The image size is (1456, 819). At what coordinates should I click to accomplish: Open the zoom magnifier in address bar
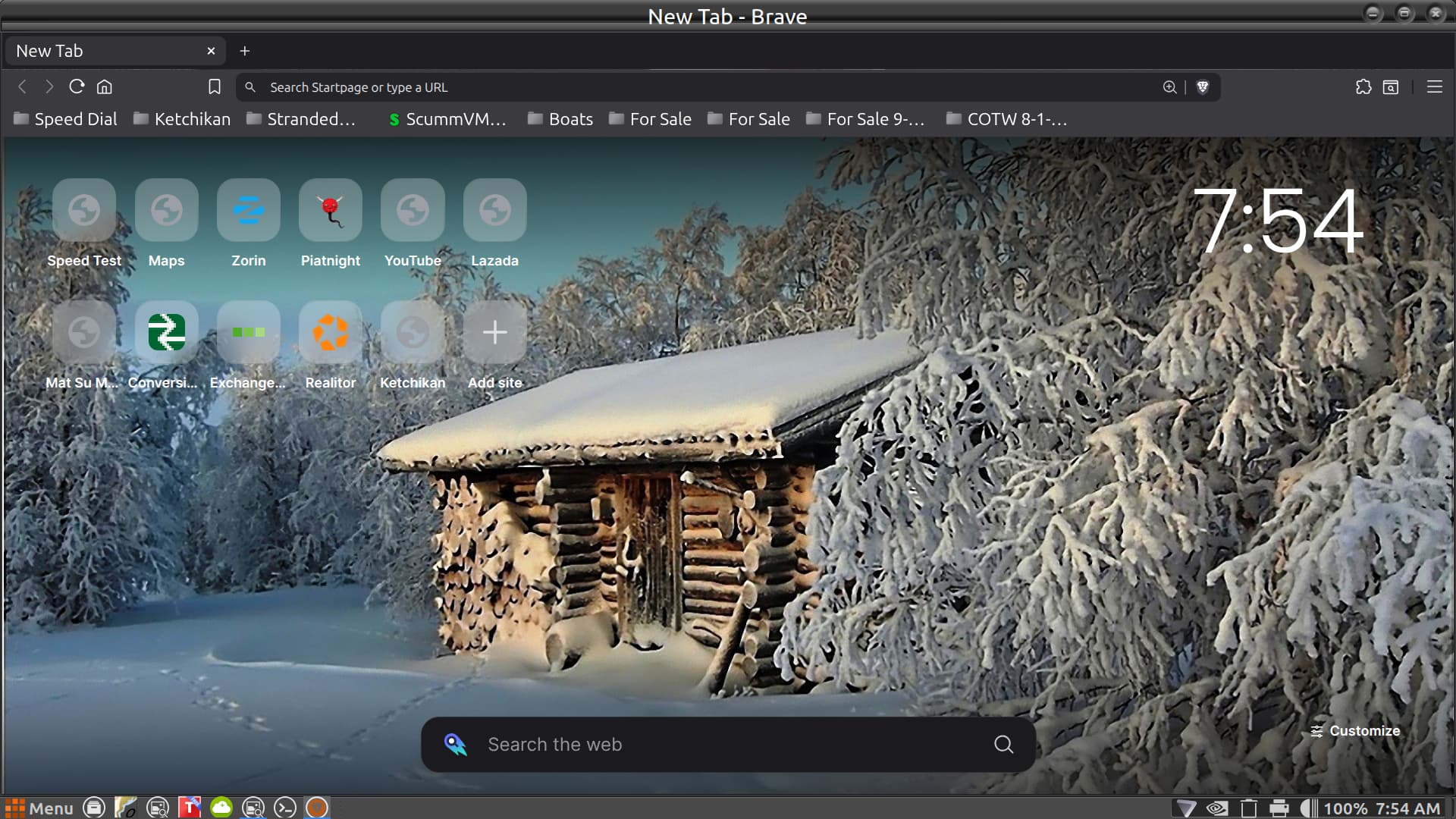1169,87
